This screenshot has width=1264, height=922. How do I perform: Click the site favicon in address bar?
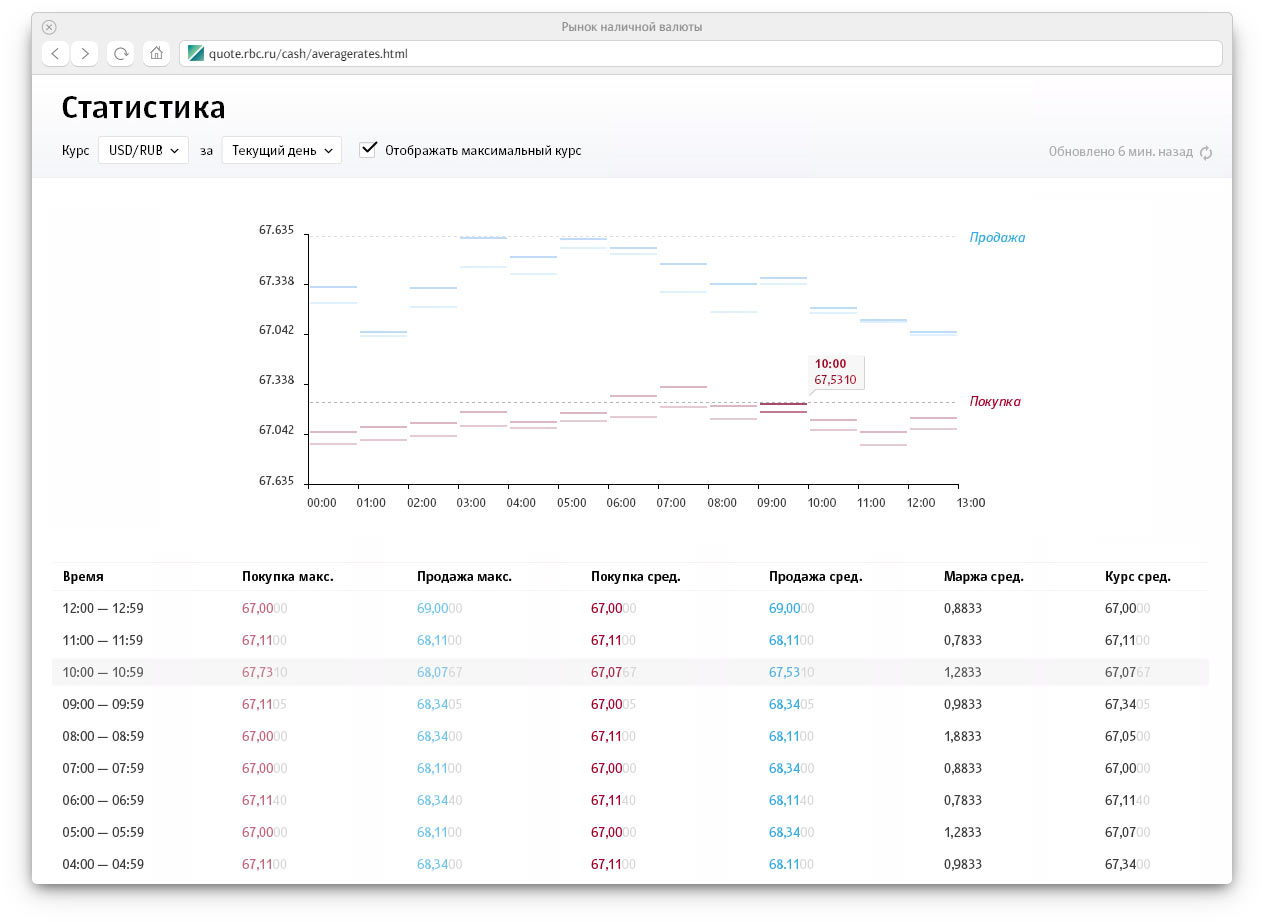click(196, 53)
